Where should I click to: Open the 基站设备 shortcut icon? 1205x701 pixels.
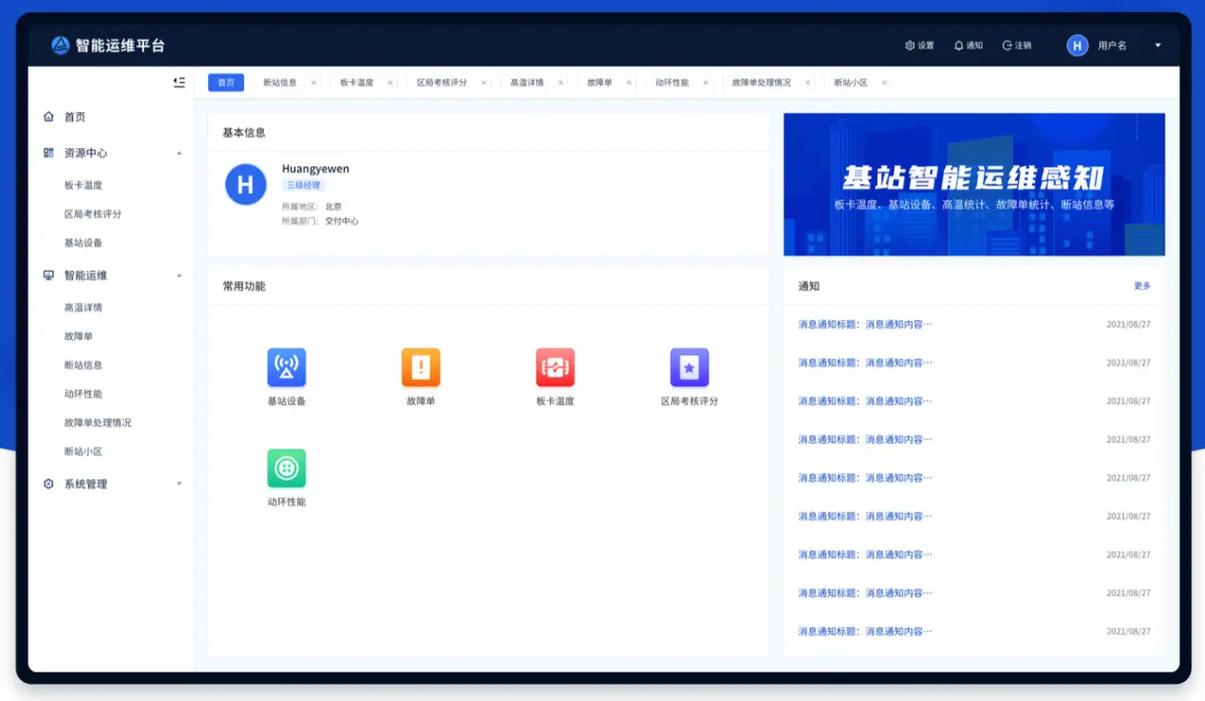286,367
